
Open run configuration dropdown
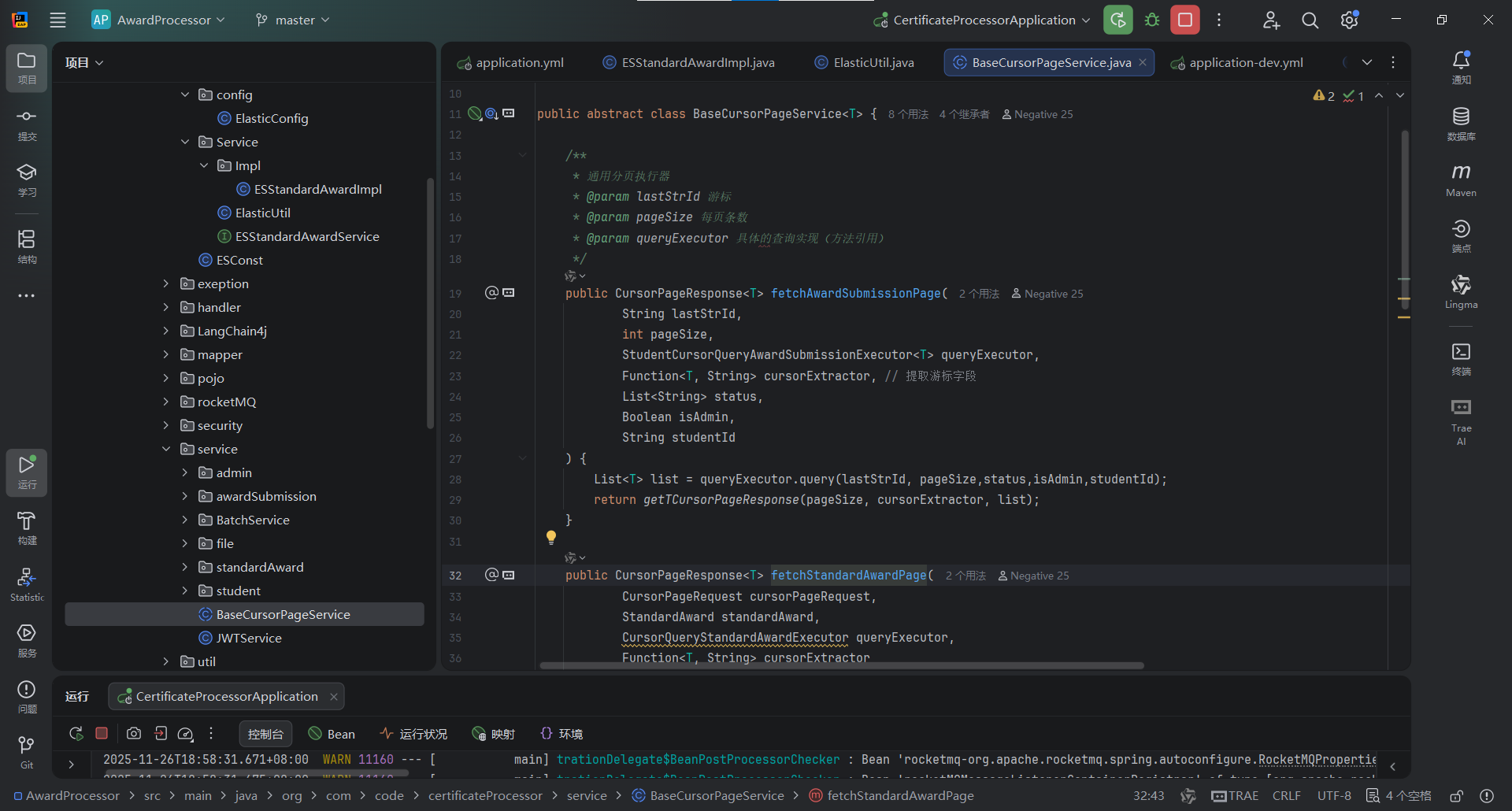point(982,20)
